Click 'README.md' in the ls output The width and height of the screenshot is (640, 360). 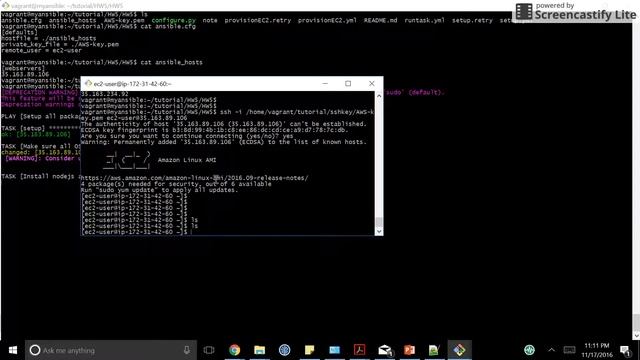click(380, 20)
